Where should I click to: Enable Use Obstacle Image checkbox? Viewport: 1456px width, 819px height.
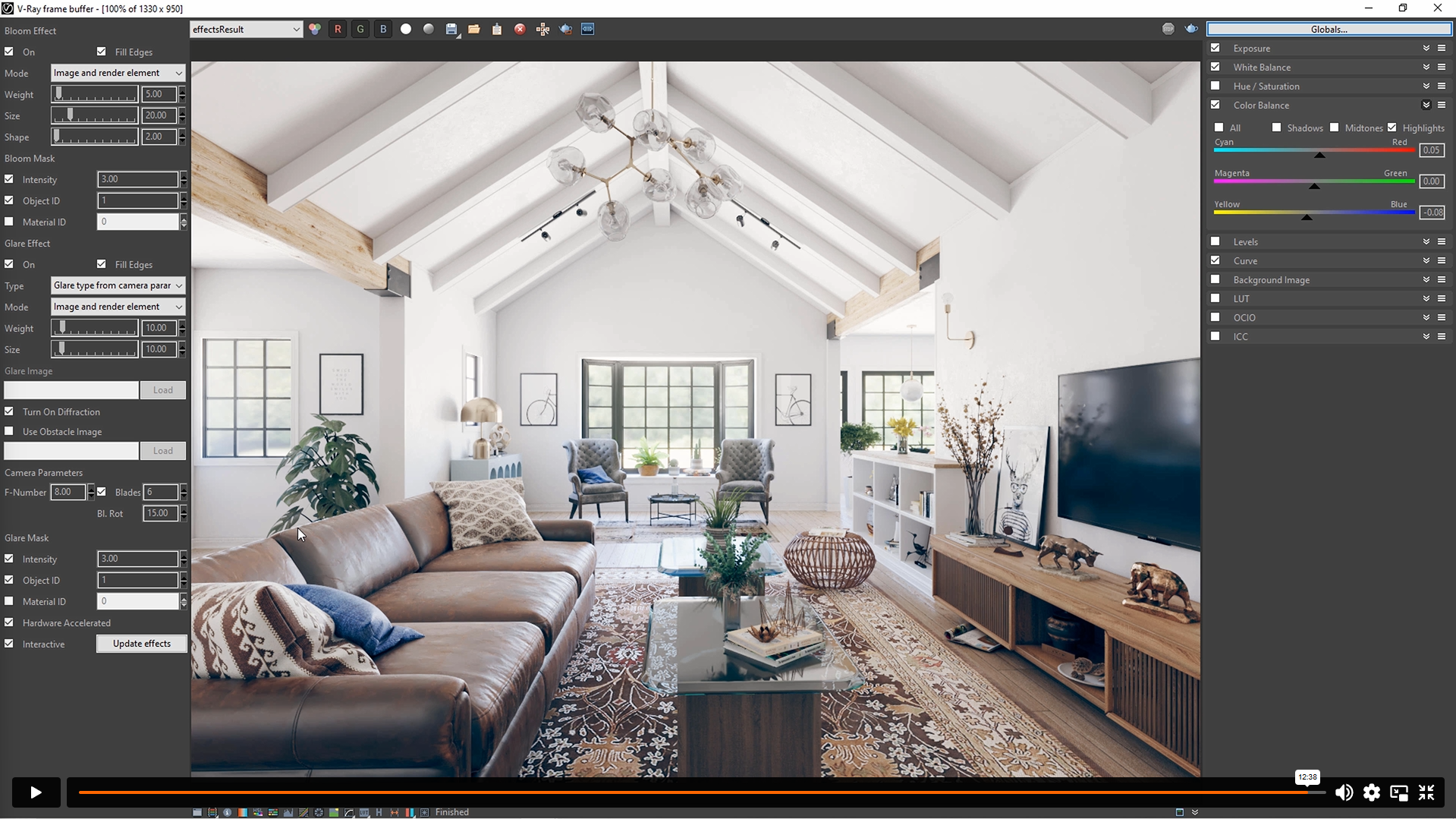[x=9, y=431]
